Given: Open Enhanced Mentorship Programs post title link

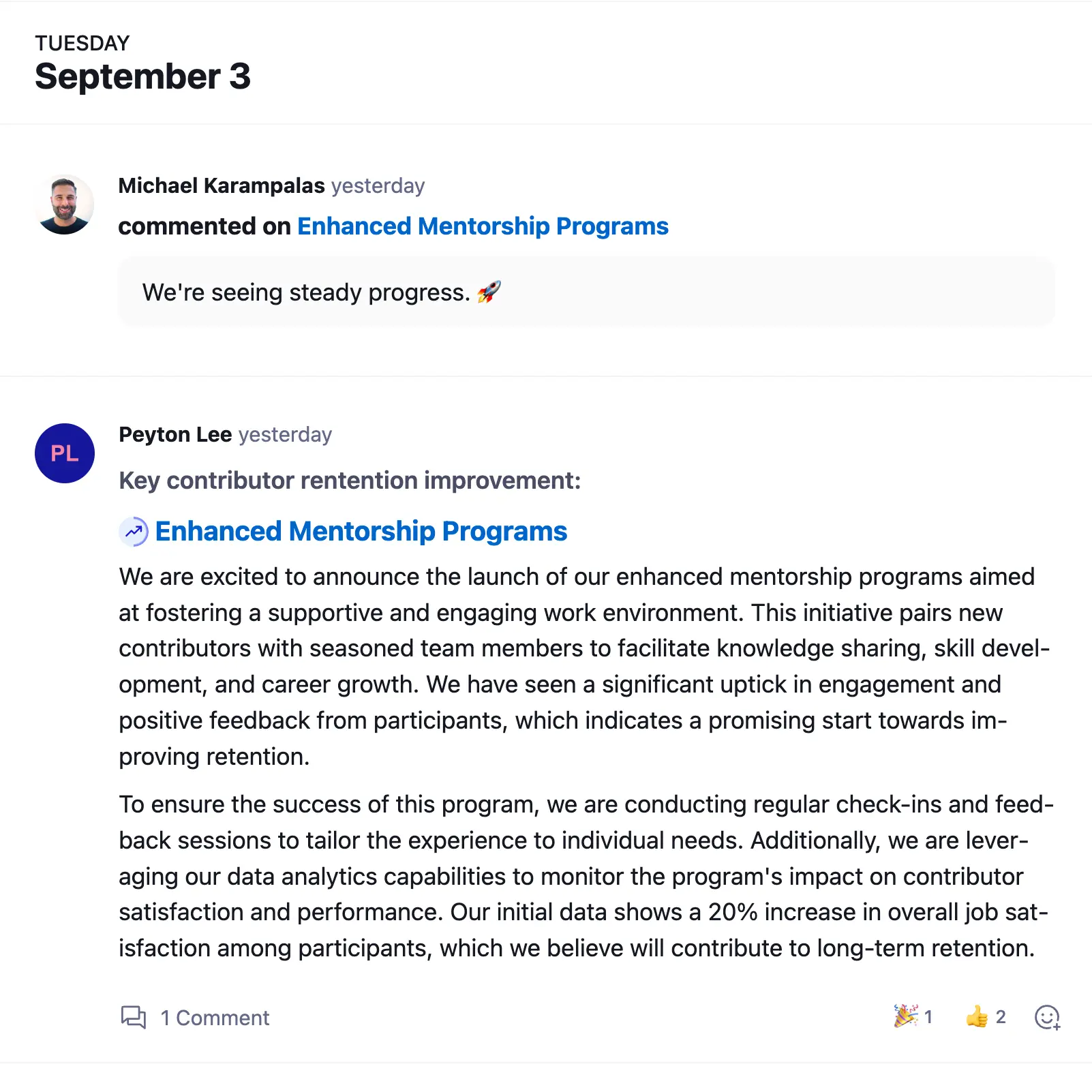Looking at the screenshot, I should 361,532.
